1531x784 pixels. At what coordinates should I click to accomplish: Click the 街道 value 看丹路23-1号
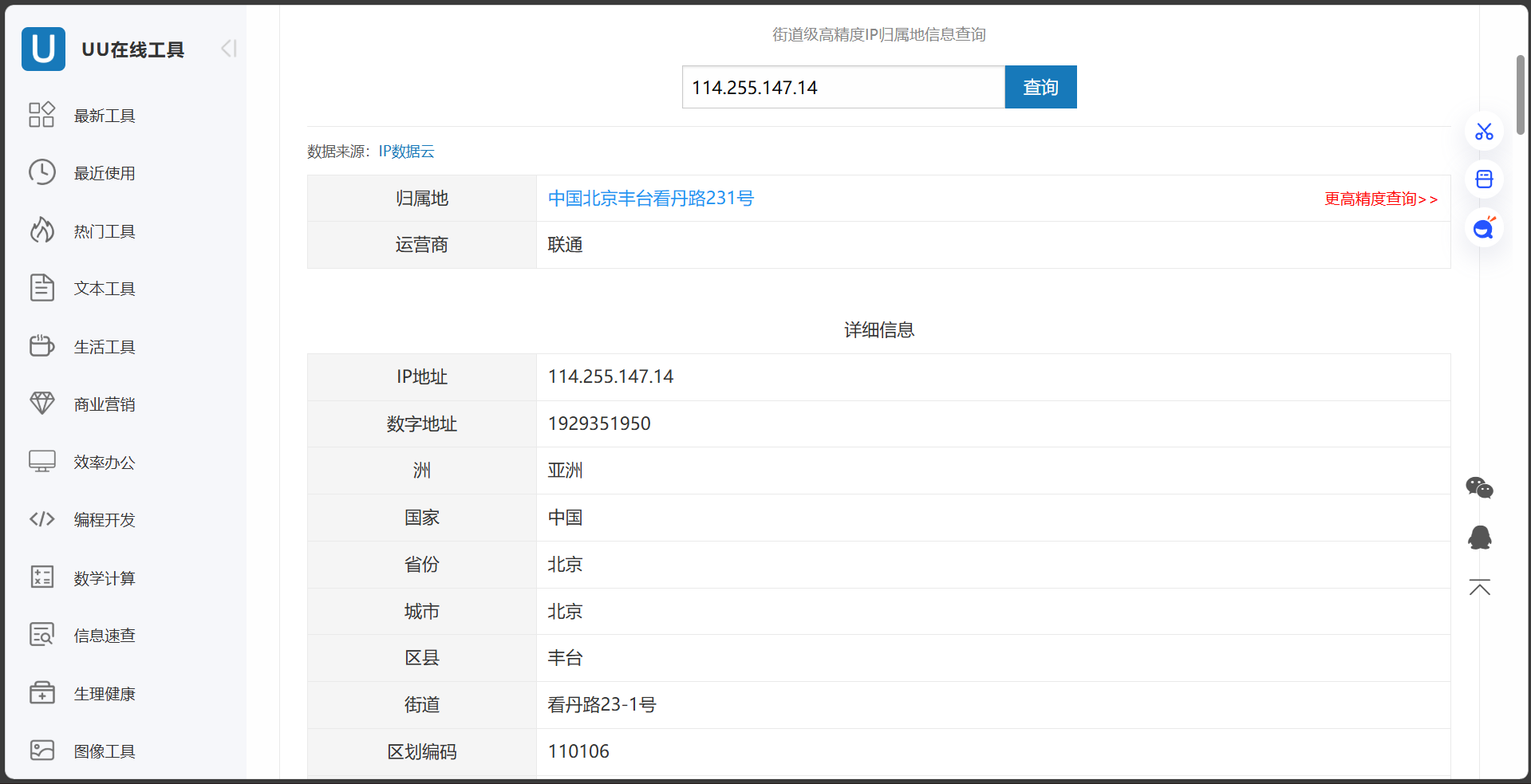point(602,705)
